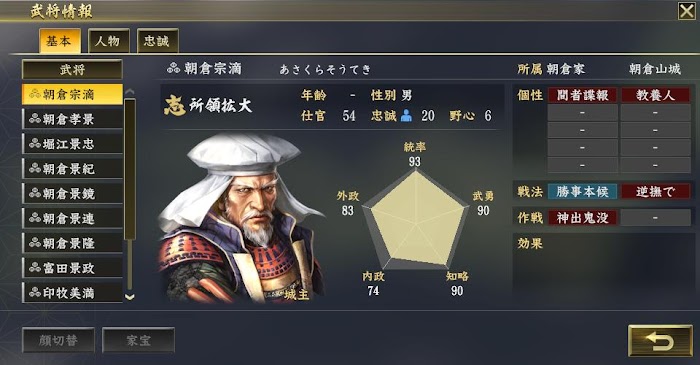Click the up chevron above list scrollbar
700x365 pixels.
[129, 91]
